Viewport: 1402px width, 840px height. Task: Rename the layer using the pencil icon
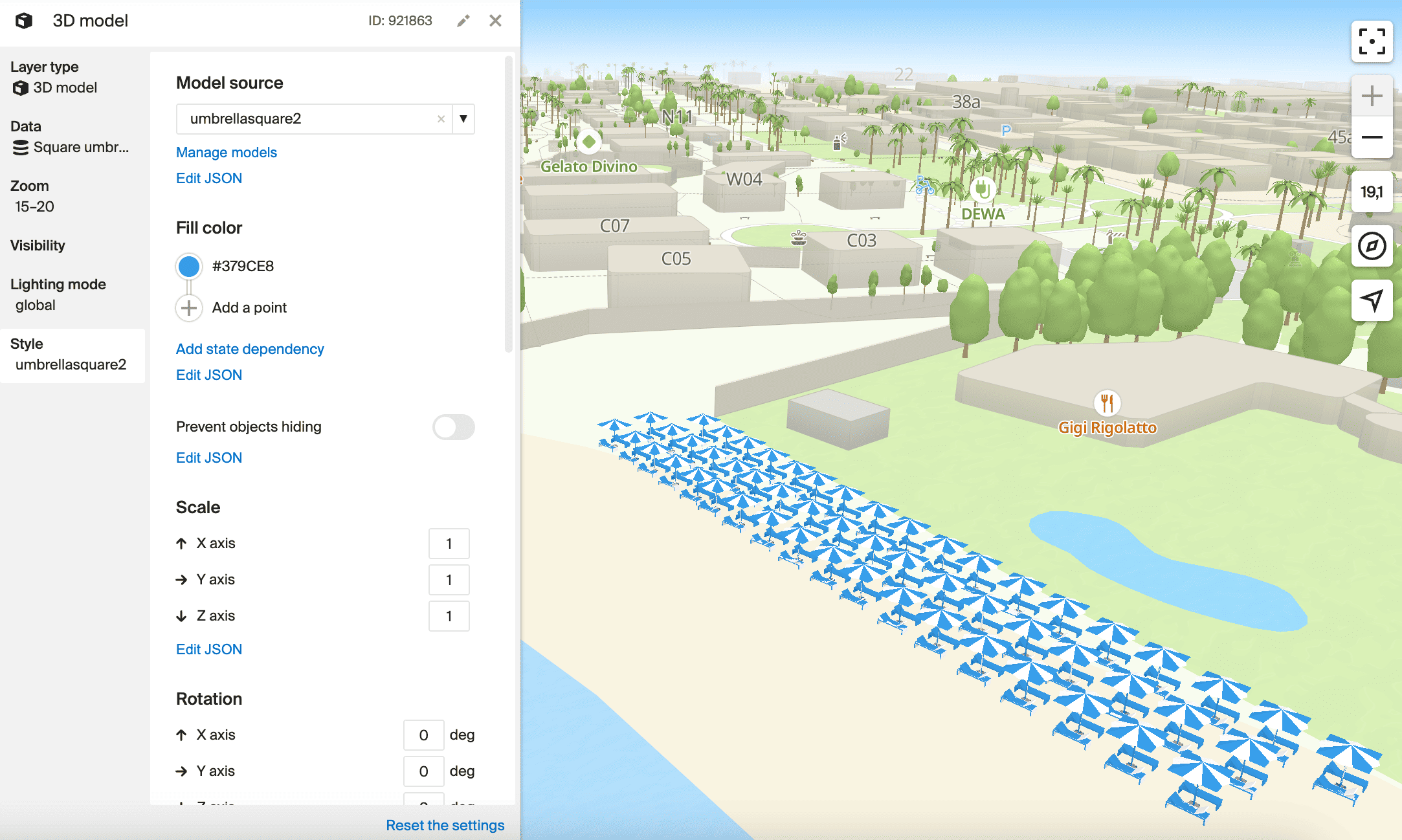(x=463, y=20)
